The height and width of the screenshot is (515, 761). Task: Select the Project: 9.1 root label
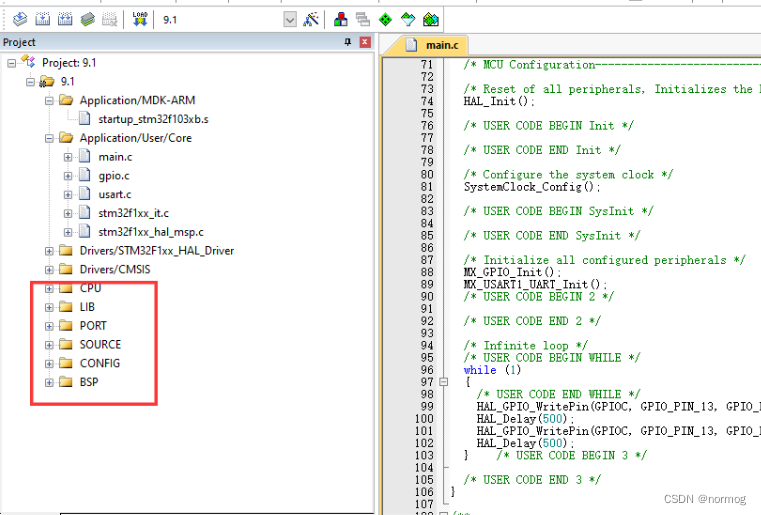(x=69, y=63)
